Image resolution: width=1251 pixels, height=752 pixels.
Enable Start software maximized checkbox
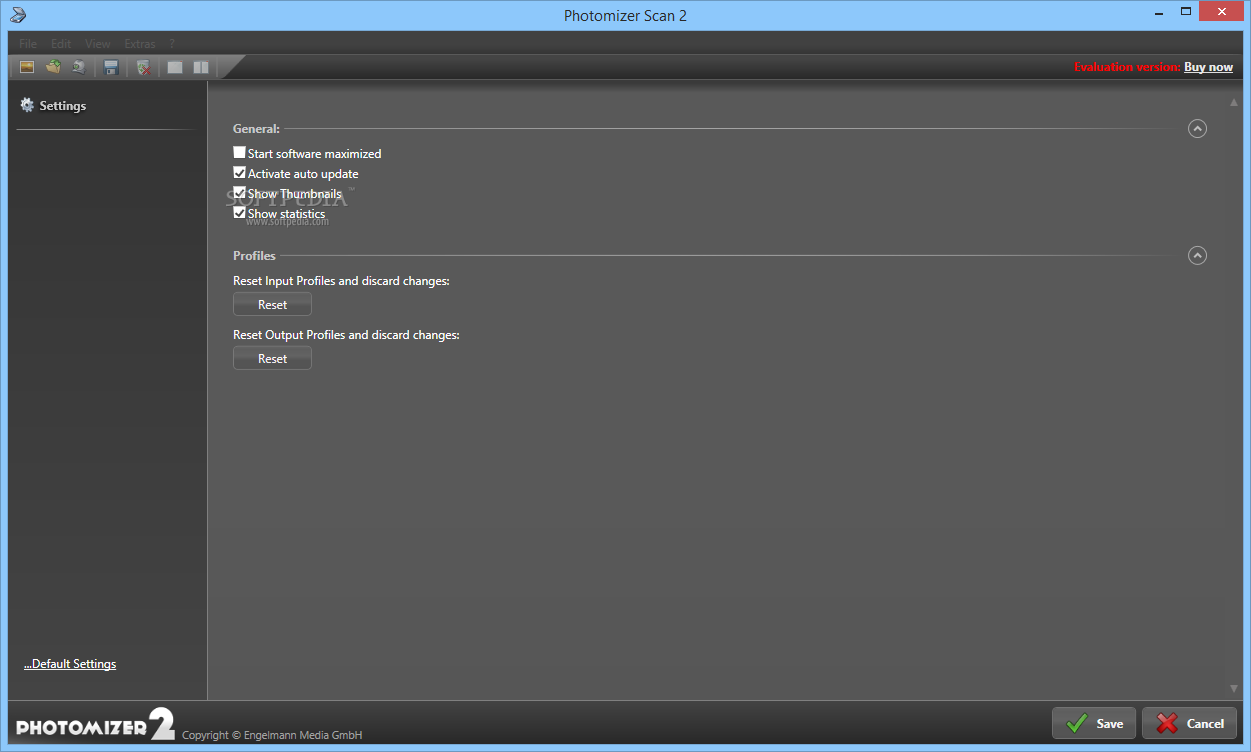[x=239, y=153]
